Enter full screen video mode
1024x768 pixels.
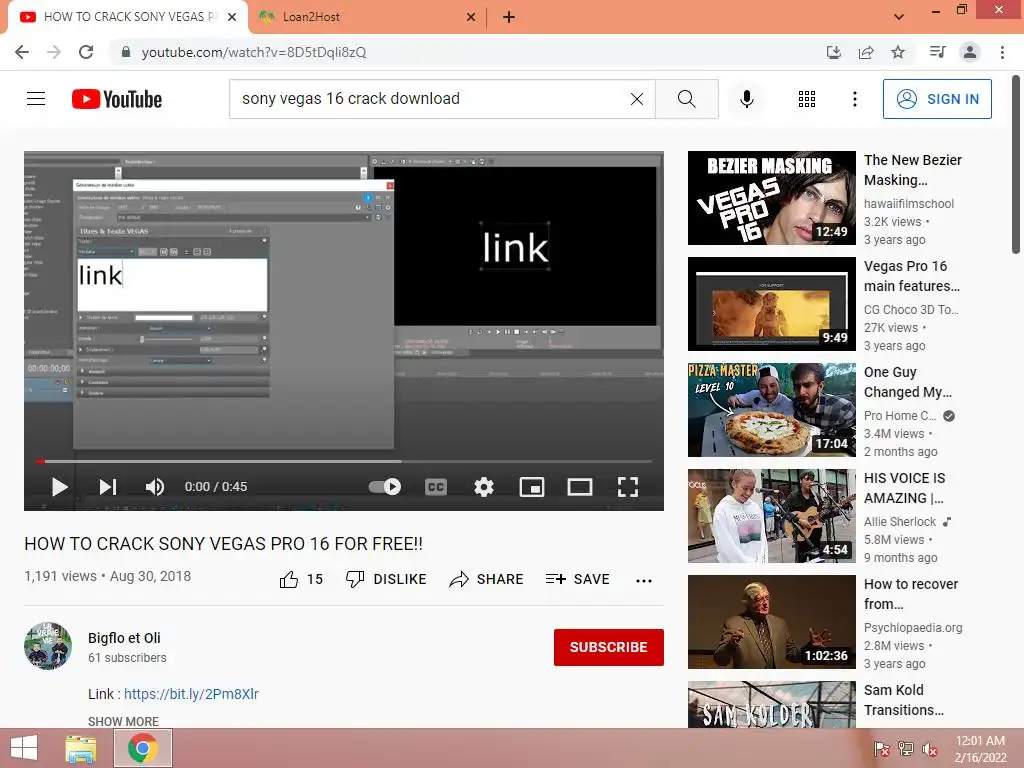[628, 487]
